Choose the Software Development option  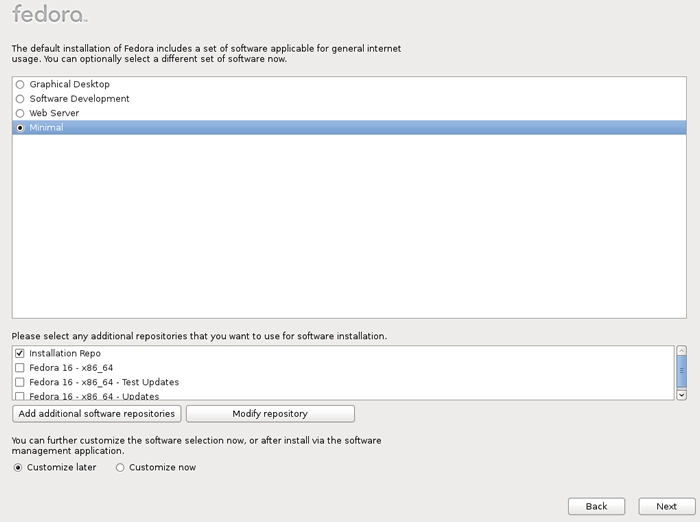coord(20,99)
